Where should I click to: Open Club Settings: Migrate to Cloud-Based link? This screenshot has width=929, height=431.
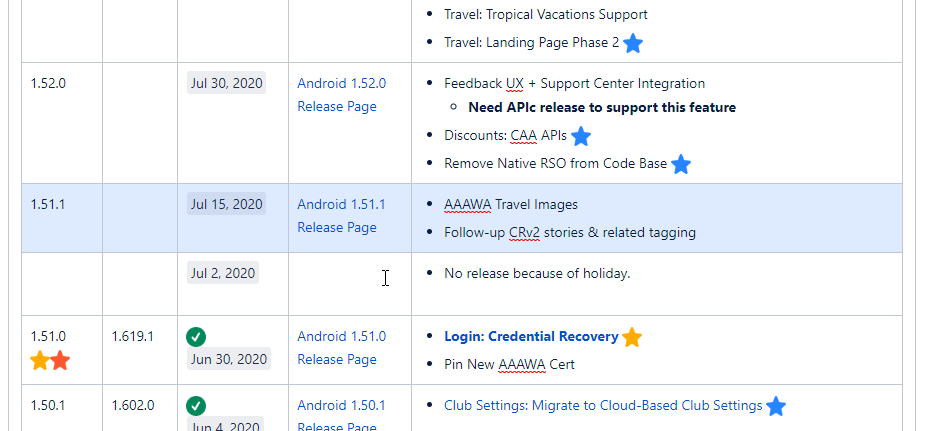click(603, 406)
